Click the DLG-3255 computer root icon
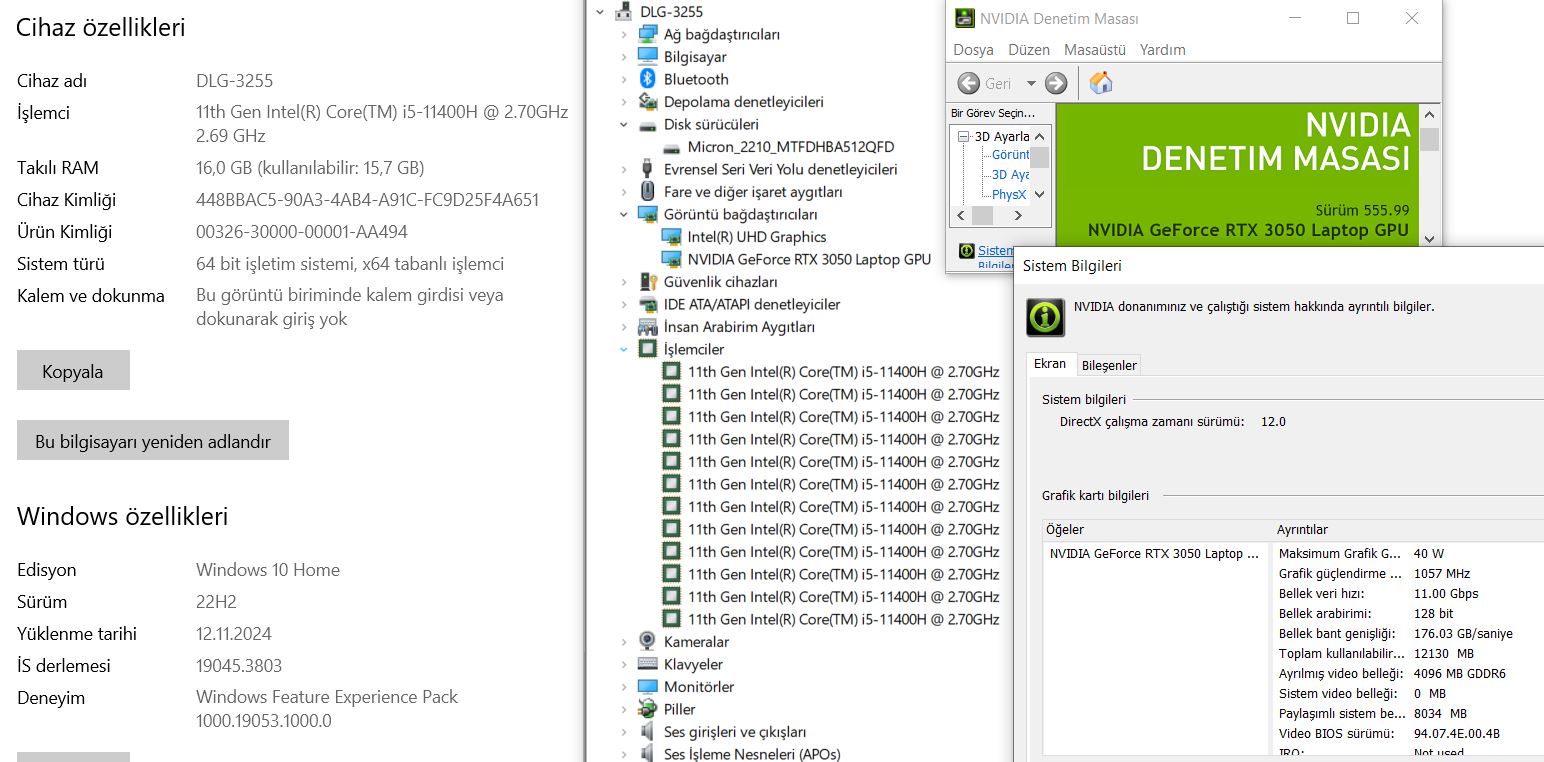Viewport: 1544px width, 762px height. point(623,12)
